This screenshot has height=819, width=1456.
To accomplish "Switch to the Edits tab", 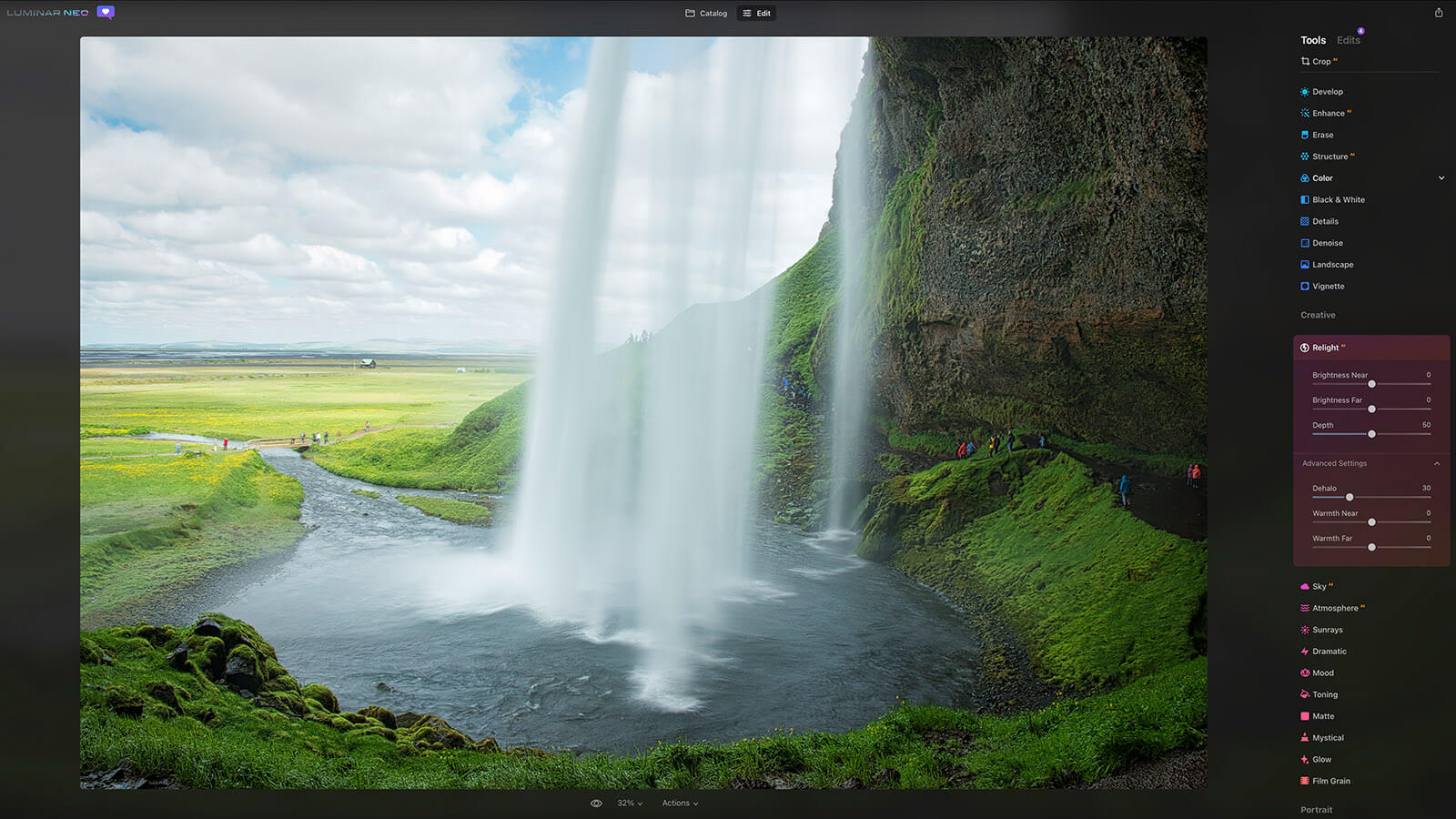I will coord(1348,40).
